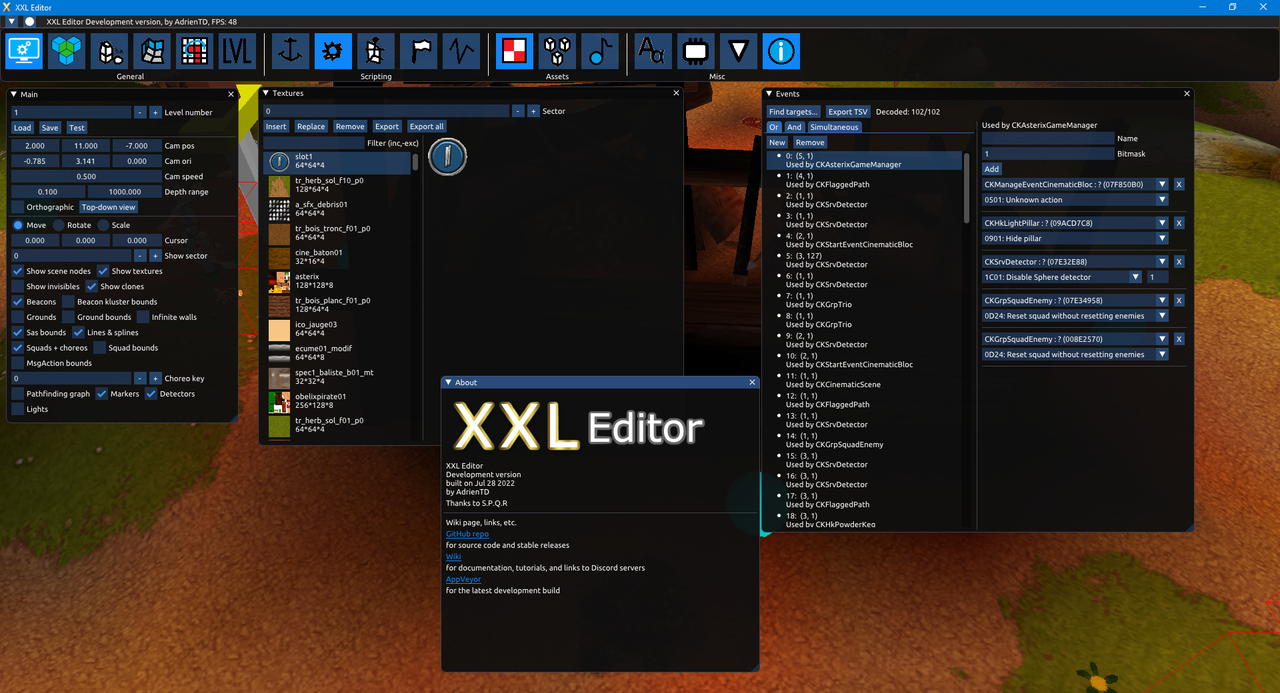
Task: Toggle Show clones checkbox
Action: [x=92, y=286]
